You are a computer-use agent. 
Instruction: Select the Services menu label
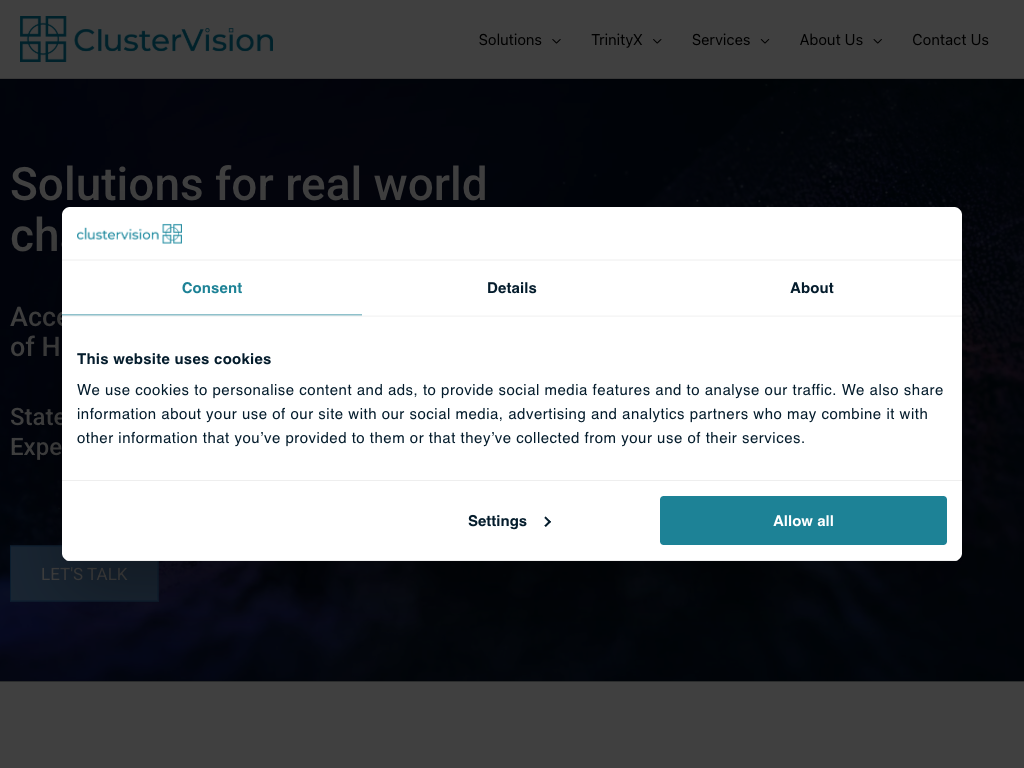[x=720, y=40]
